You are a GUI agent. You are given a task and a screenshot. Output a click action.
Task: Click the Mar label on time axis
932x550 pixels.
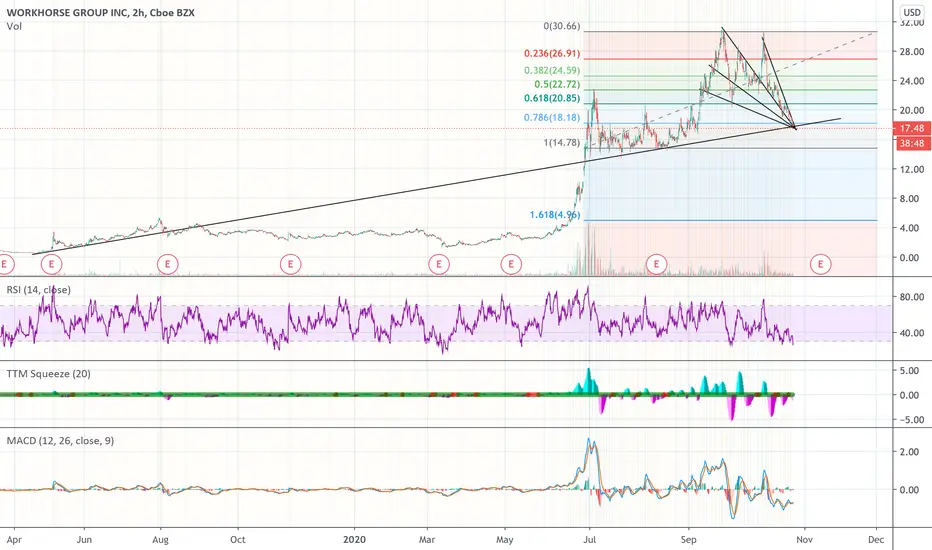(x=427, y=540)
